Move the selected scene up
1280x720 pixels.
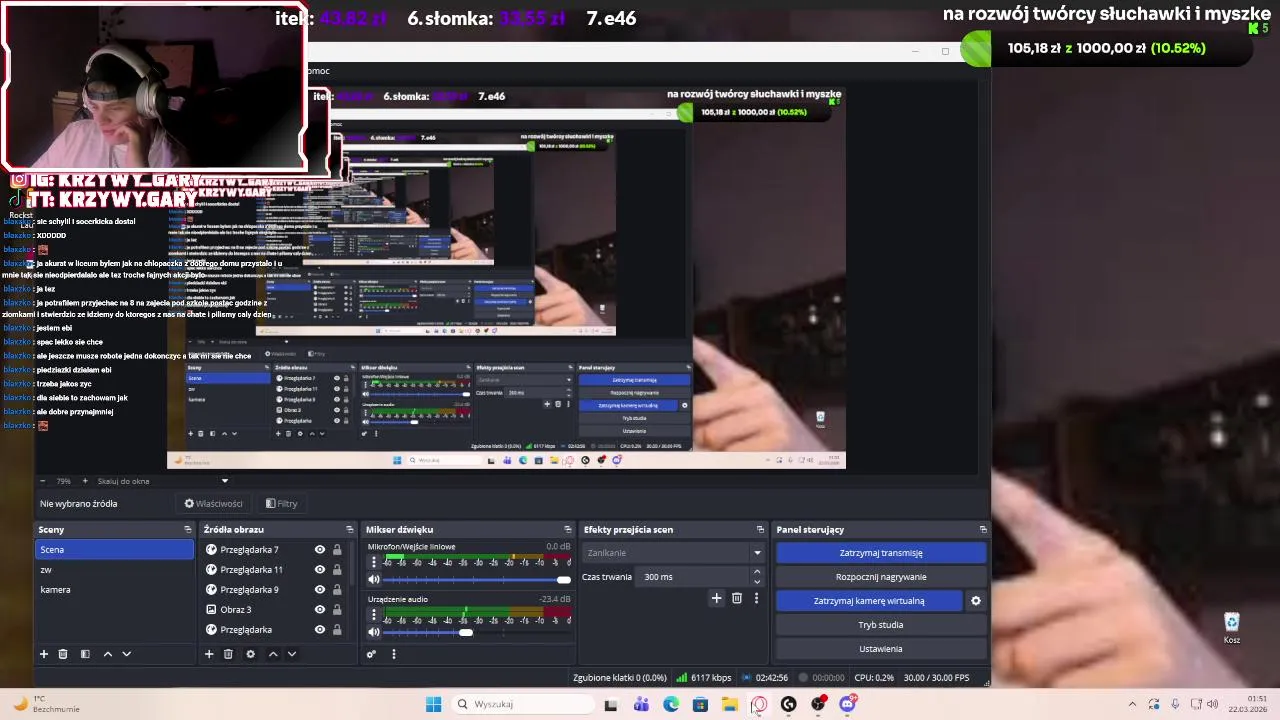108,654
